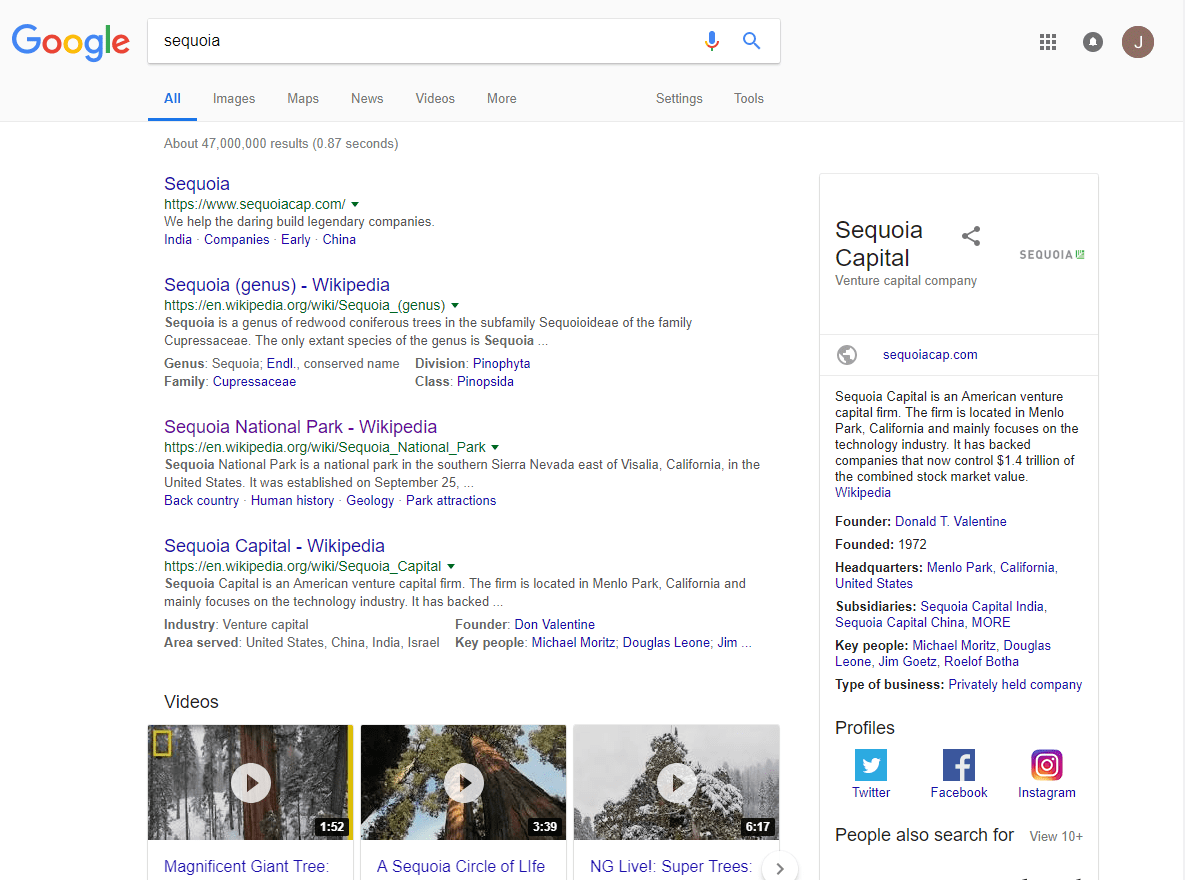Follow the India sitelink

pyautogui.click(x=178, y=240)
